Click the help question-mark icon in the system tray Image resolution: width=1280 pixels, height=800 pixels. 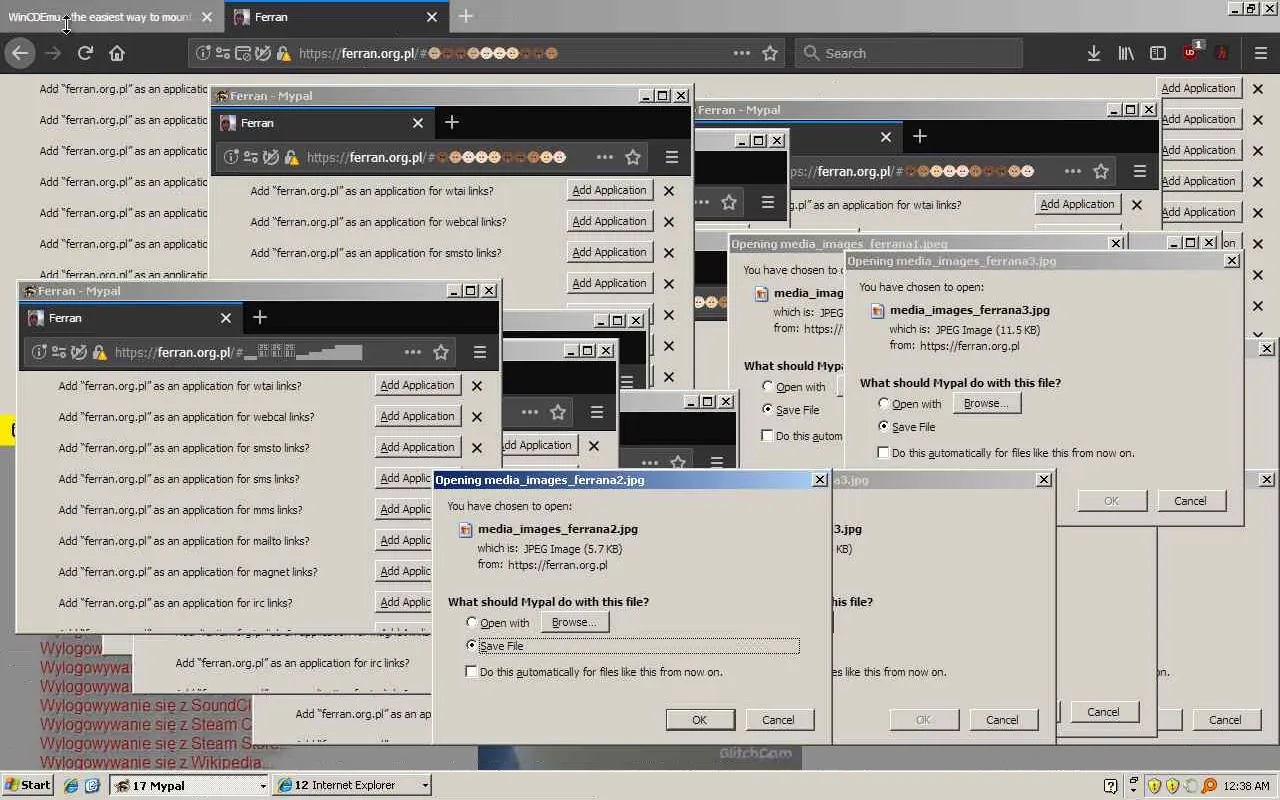click(x=1110, y=786)
